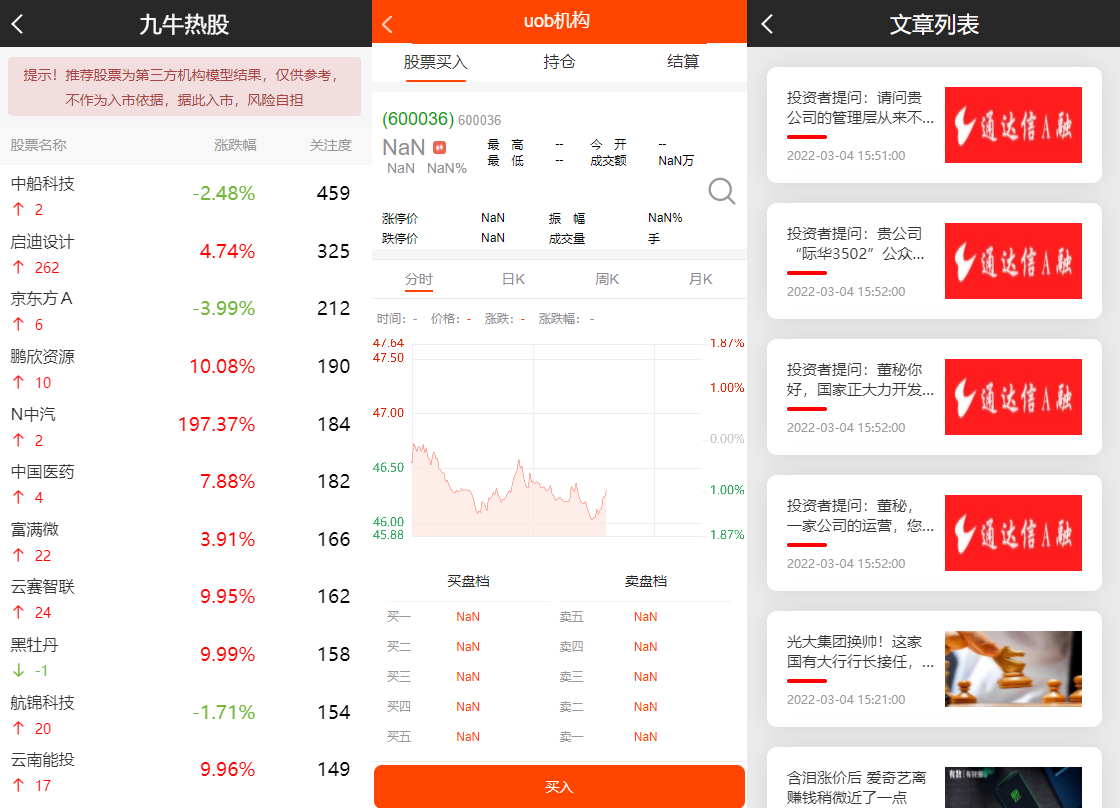Click the dark thumbnail of 爱奇艺 article

(1013, 787)
